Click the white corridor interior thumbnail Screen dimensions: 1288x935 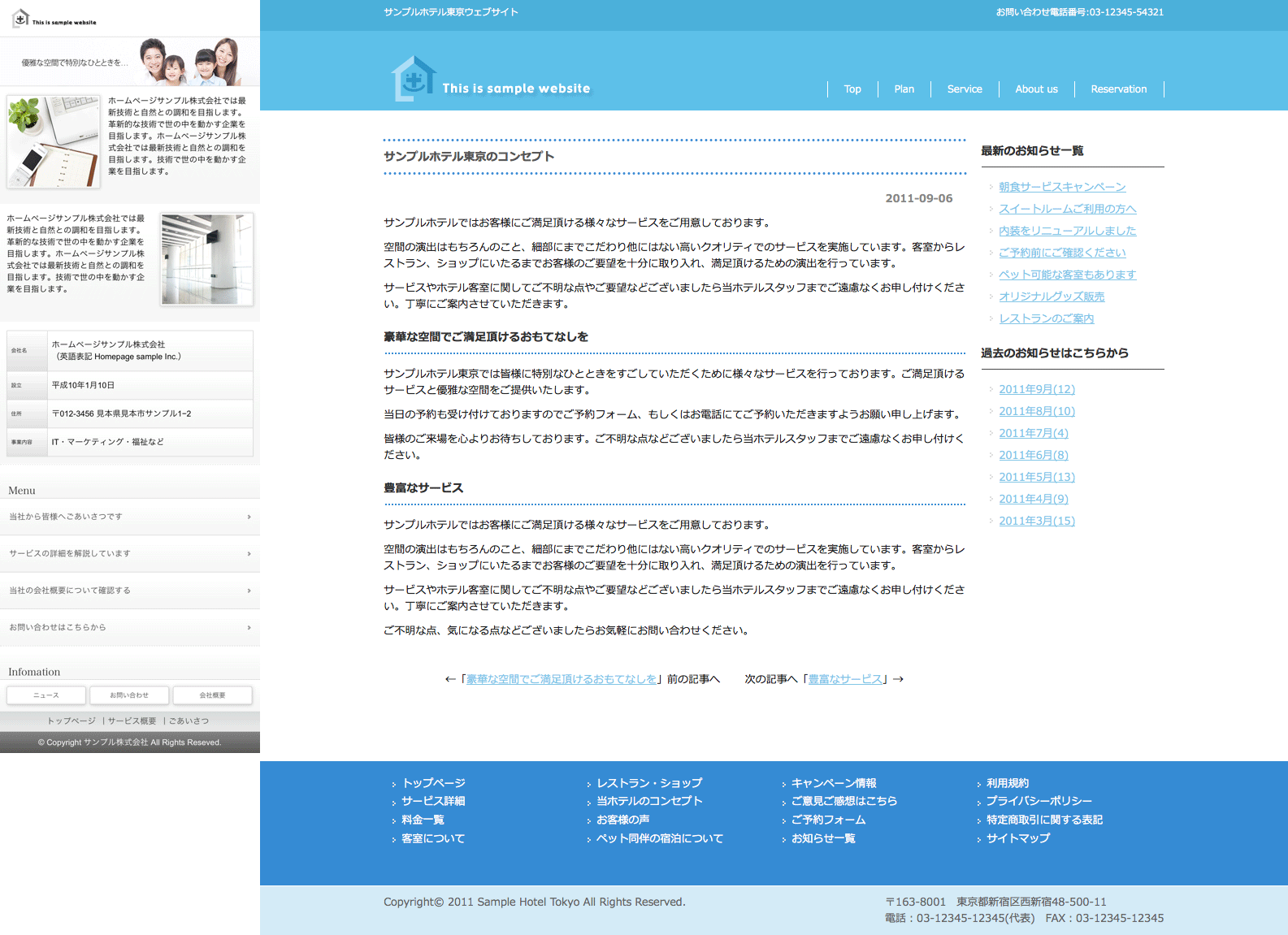[x=207, y=259]
